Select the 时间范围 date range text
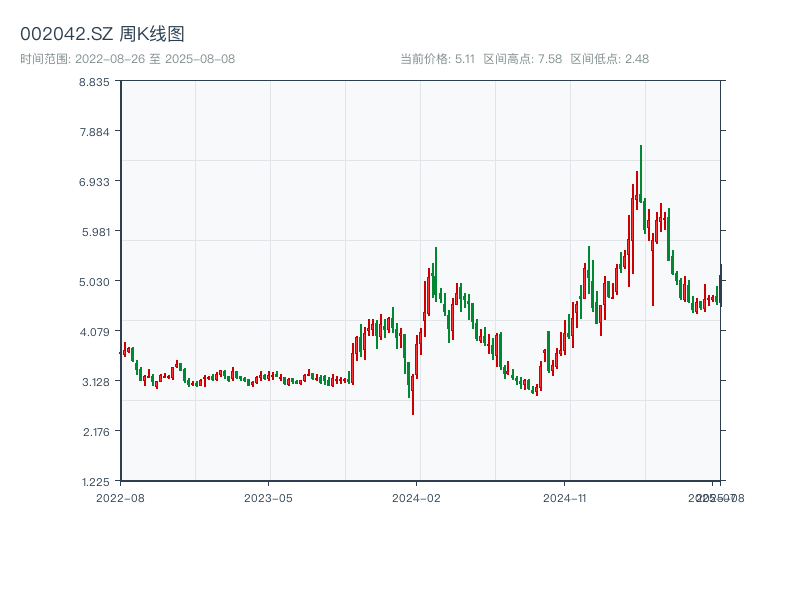 coord(127,59)
